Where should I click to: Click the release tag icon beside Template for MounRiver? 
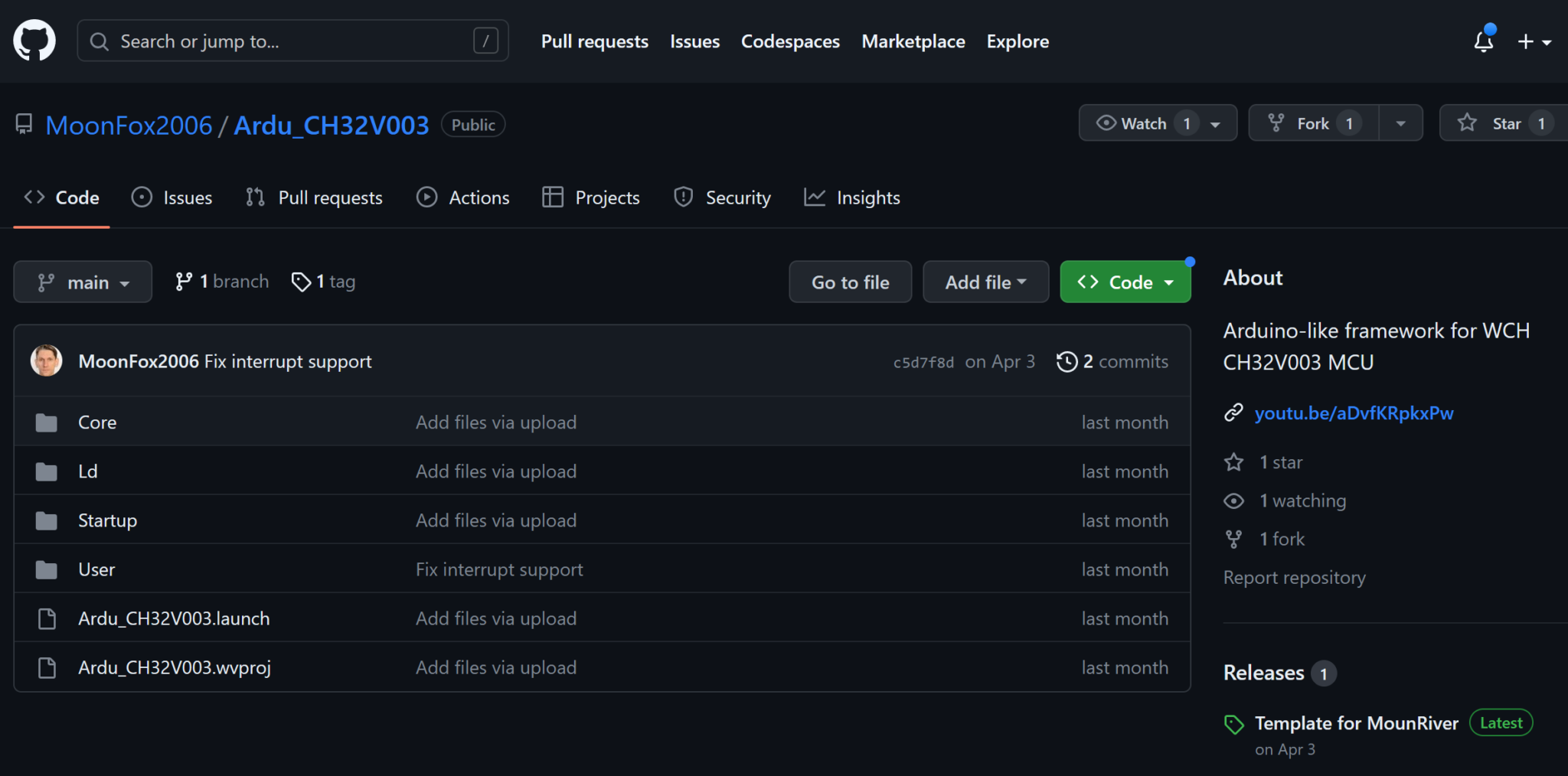click(x=1233, y=723)
